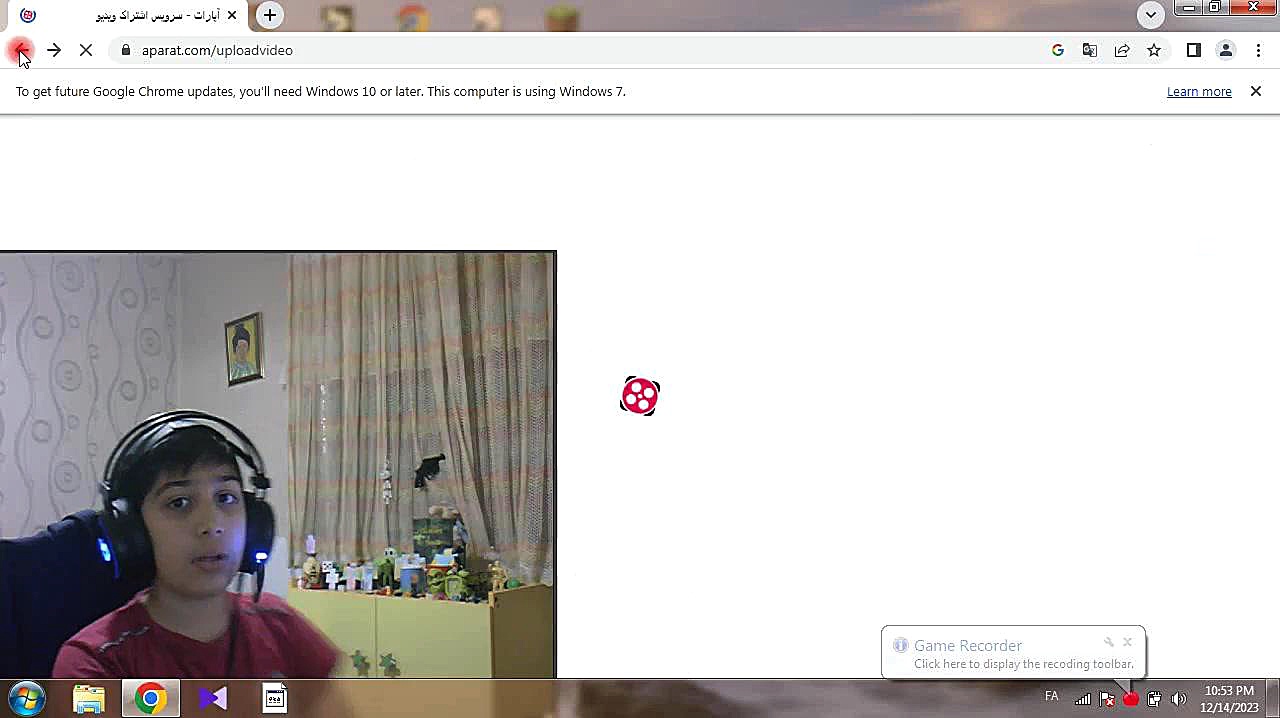
Task: Open Chrome's three-dot menu
Action: point(1259,50)
